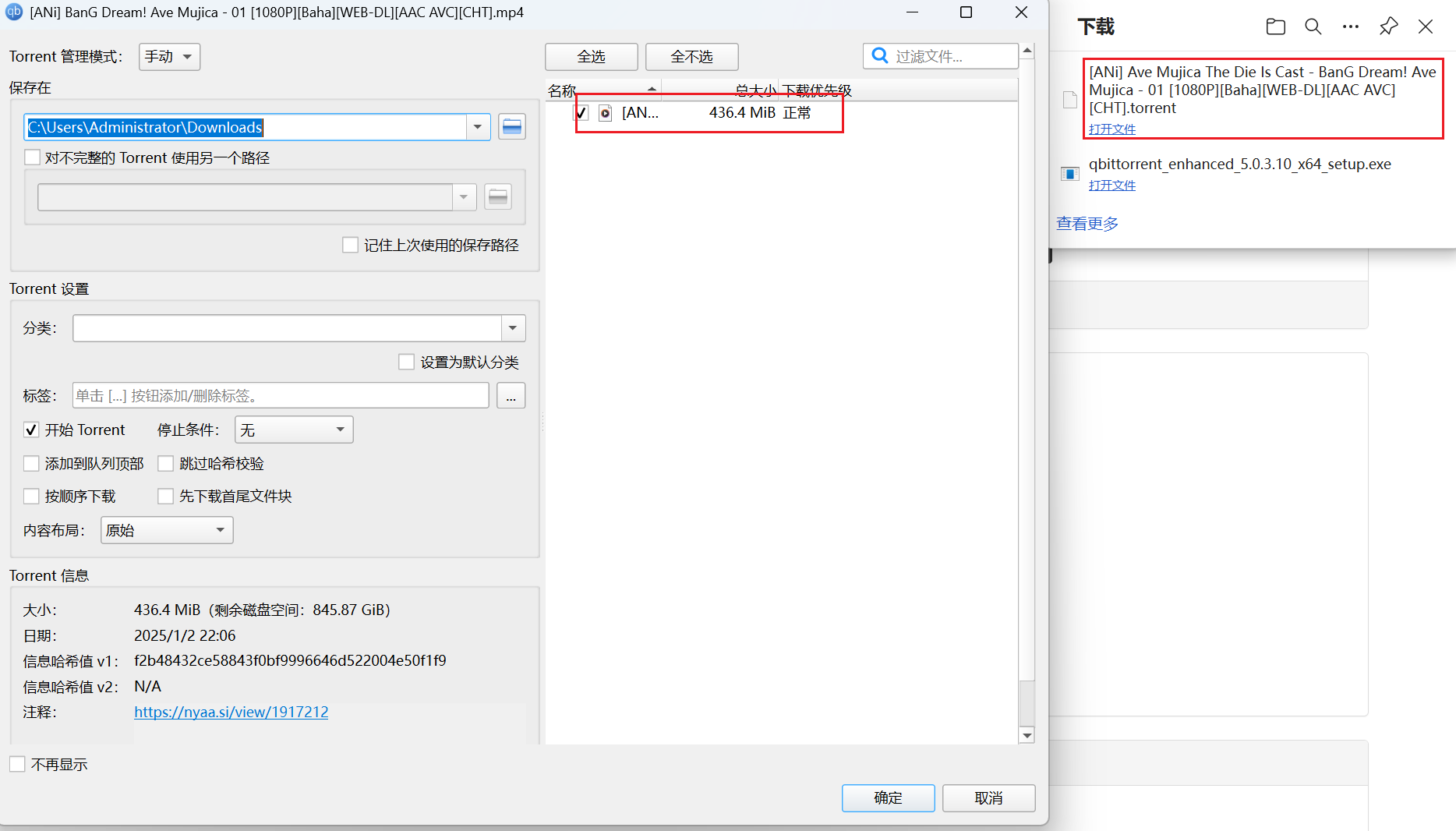Click the 436.4 MiB size cell
The height and width of the screenshot is (831, 1456).
[x=742, y=113]
